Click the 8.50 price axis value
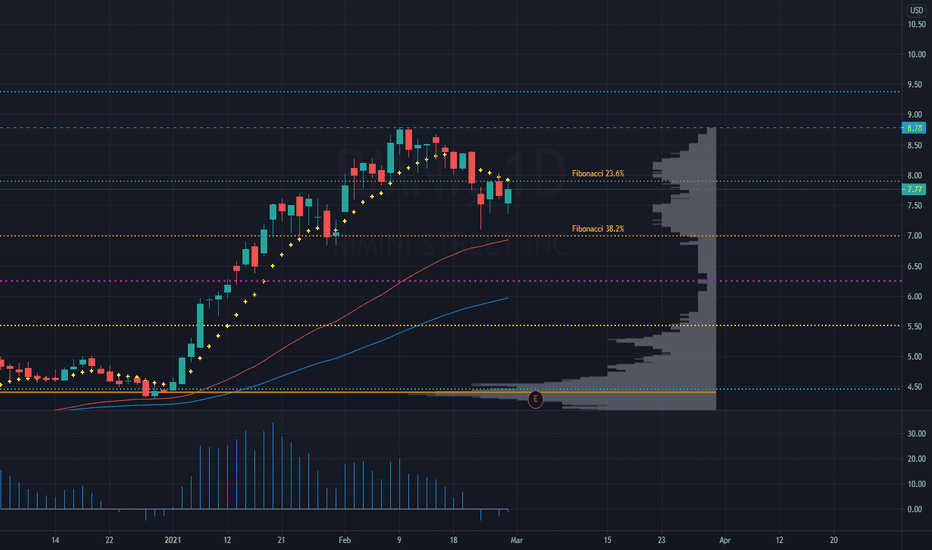This screenshot has height=550, width=932. point(915,146)
